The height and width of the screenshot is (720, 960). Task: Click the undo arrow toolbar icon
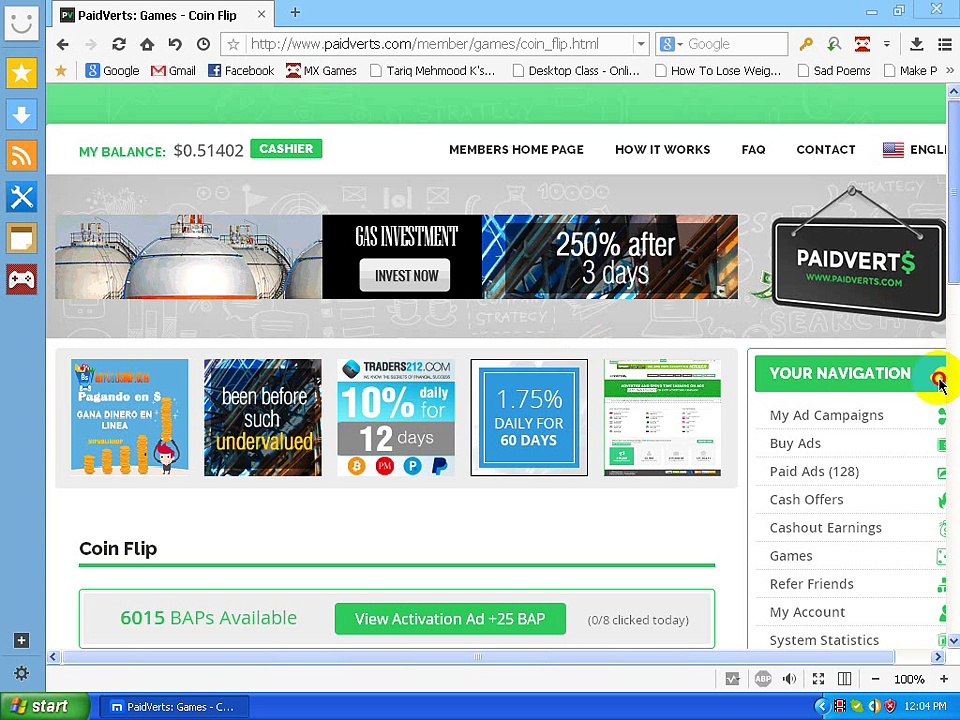tap(175, 44)
